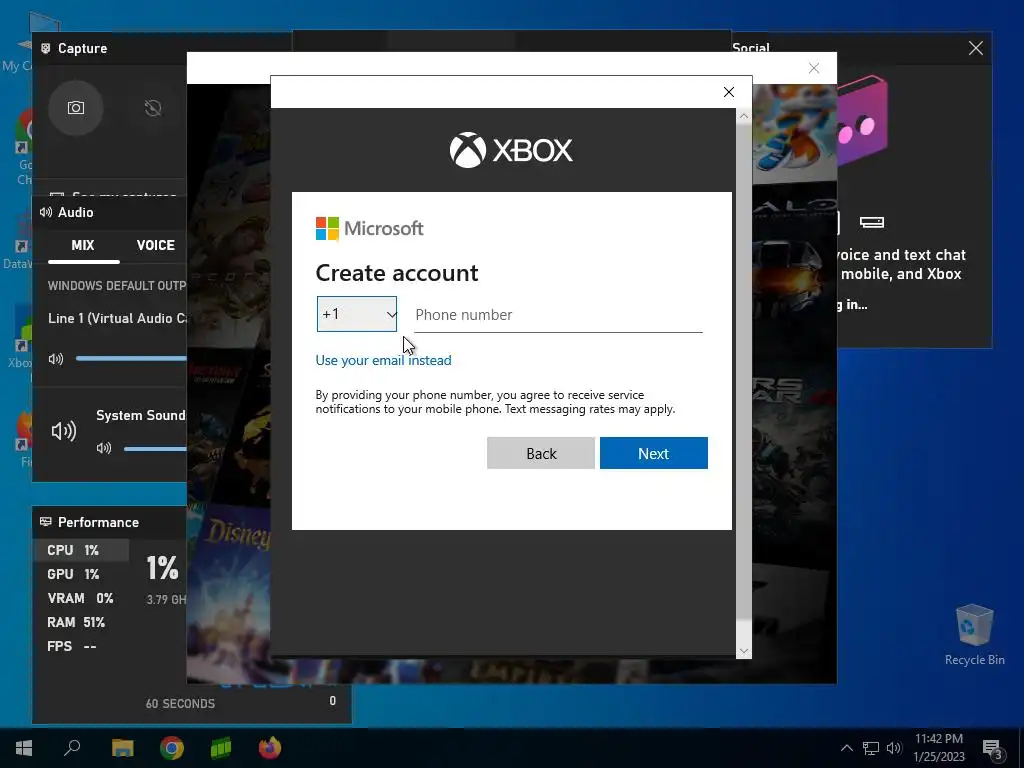Switch to the VOICE tab in Audio
Screen dimensions: 1024x768
pyautogui.click(x=155, y=246)
